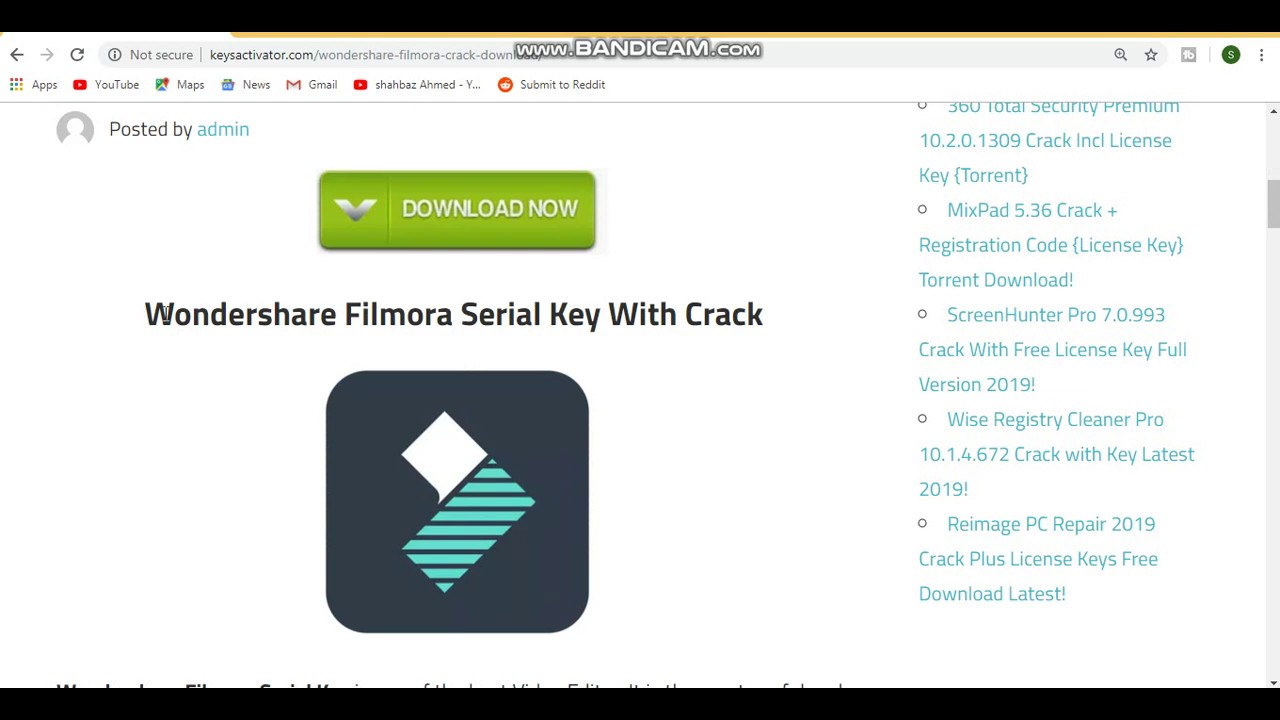Open the Submit to Reddit bookmark
1280x720 pixels.
pyautogui.click(x=551, y=85)
